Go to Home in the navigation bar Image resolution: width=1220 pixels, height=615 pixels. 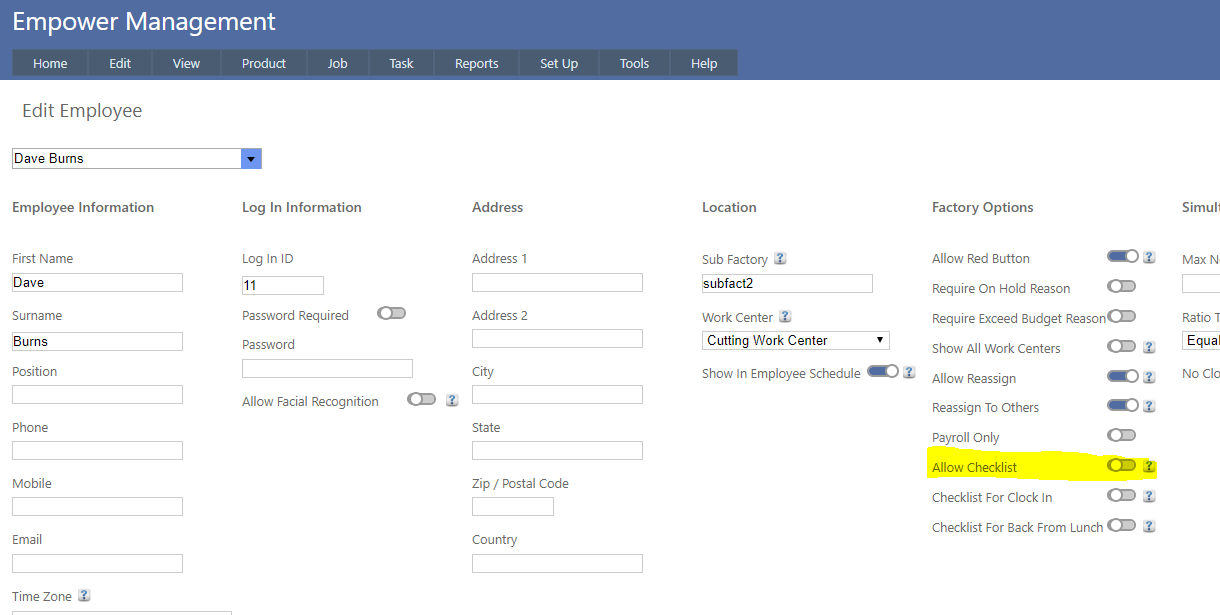[x=50, y=63]
